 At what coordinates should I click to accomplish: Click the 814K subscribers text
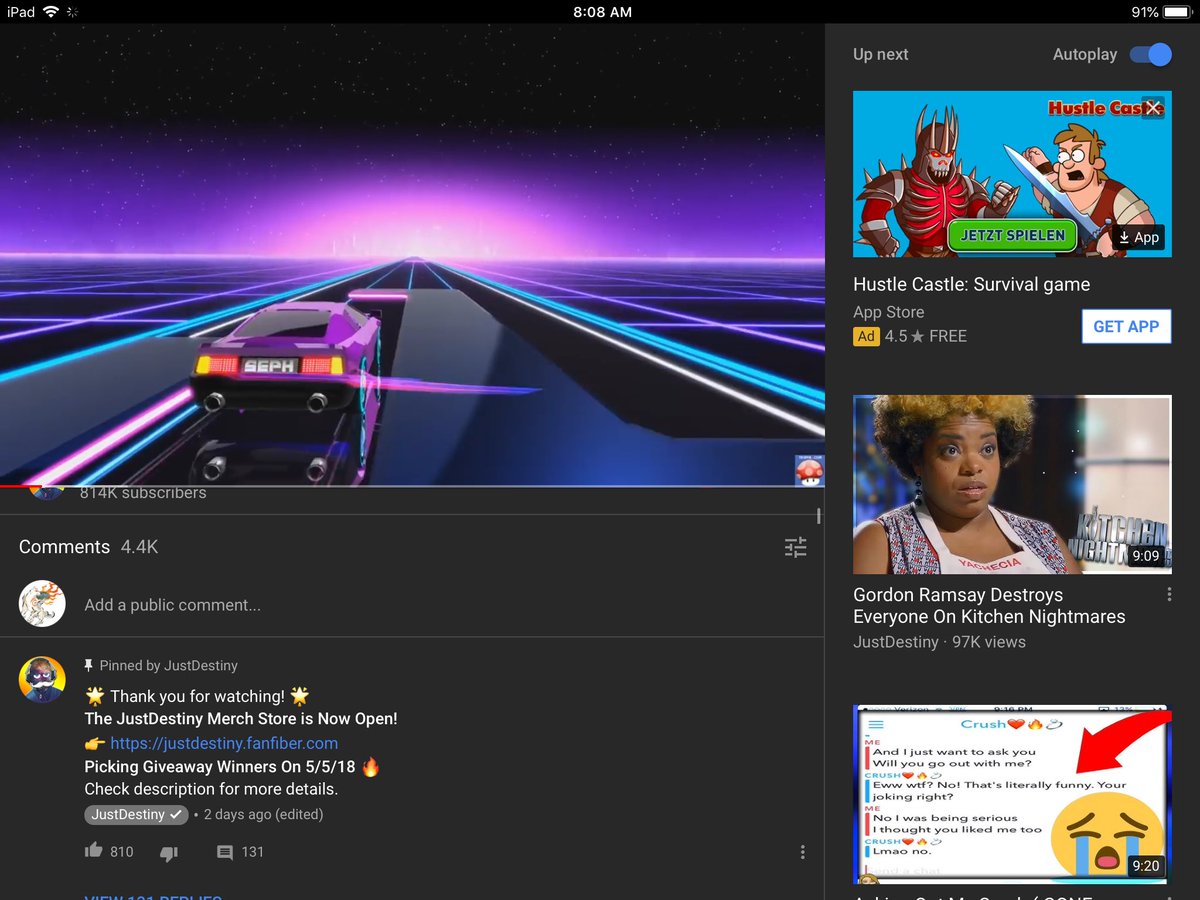click(143, 492)
